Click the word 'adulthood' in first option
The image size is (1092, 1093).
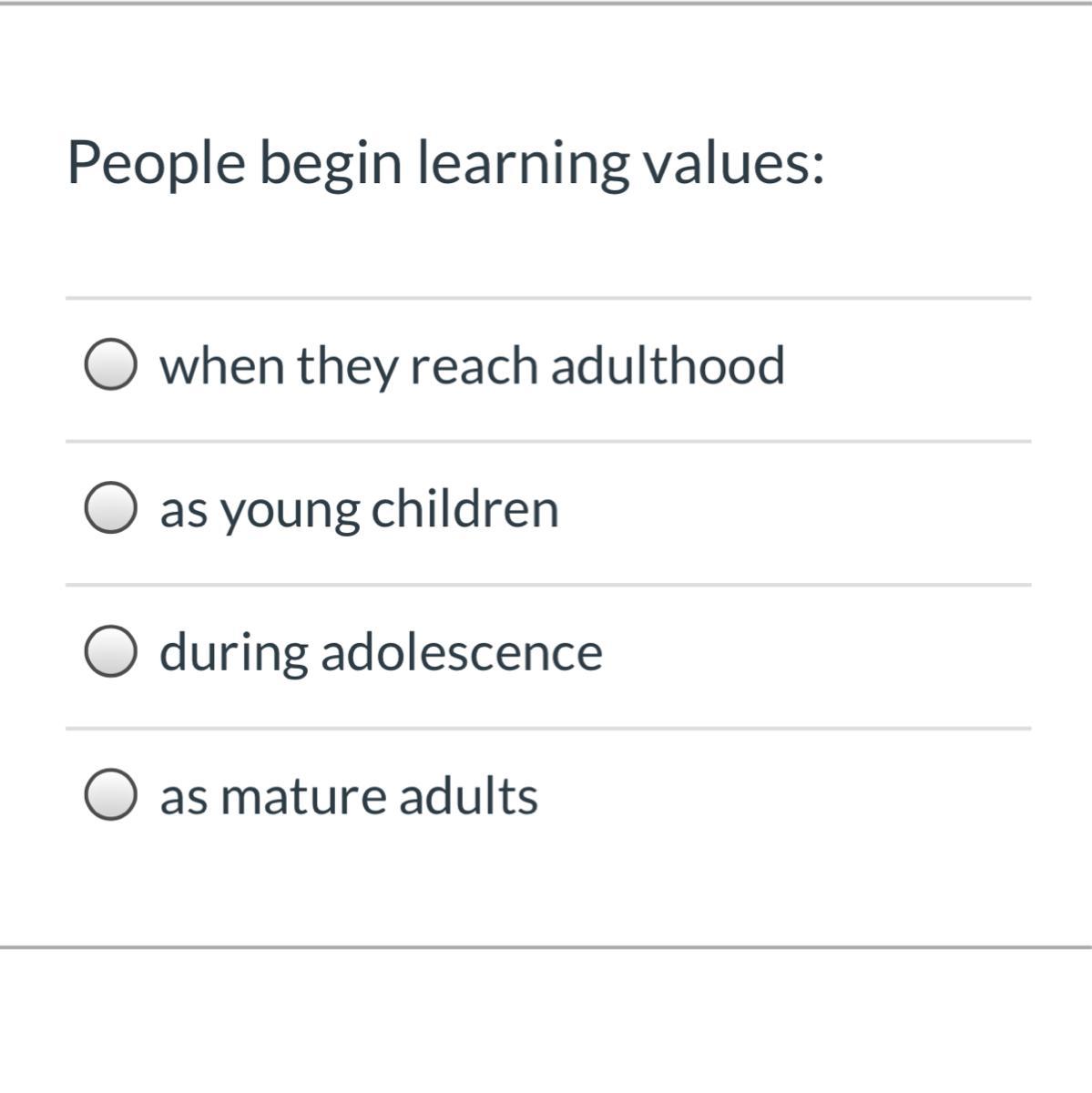668,365
